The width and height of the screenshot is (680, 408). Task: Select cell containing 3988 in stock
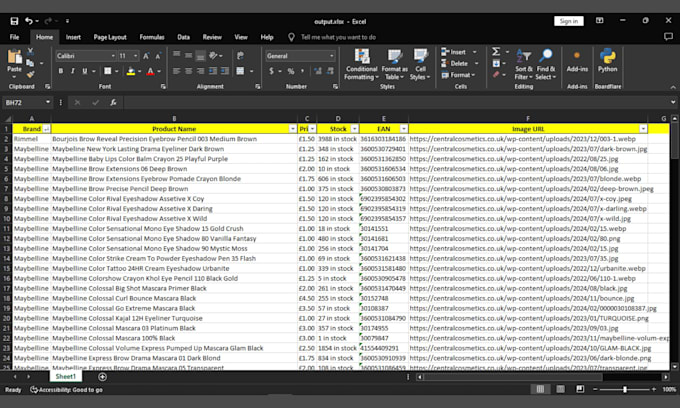338,139
